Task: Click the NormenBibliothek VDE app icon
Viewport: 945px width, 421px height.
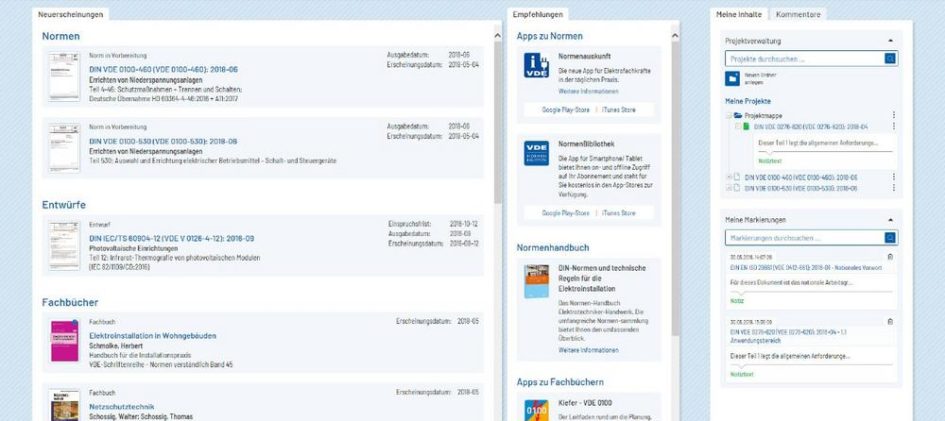Action: [x=536, y=153]
